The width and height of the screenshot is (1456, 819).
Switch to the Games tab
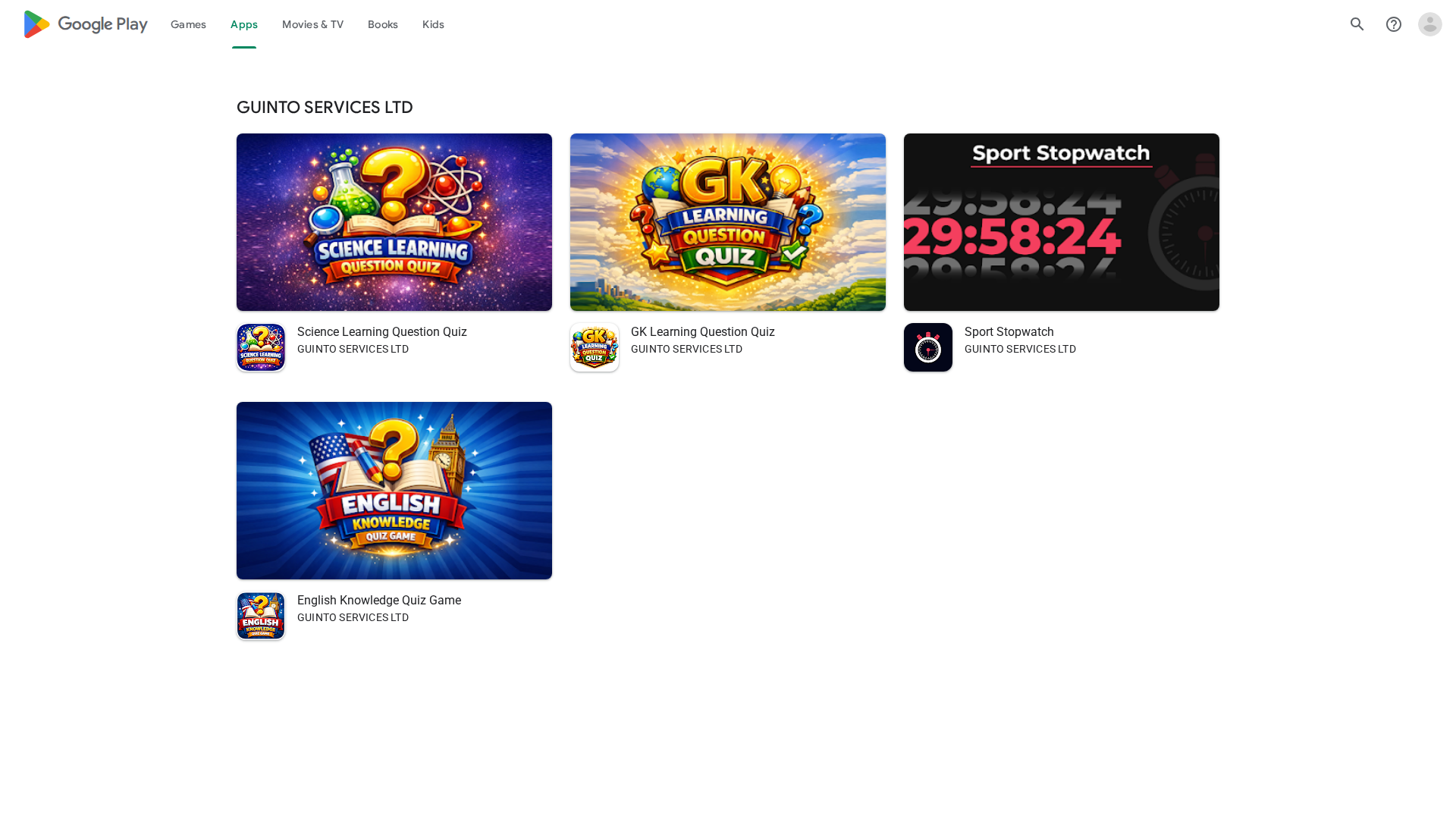click(x=188, y=24)
